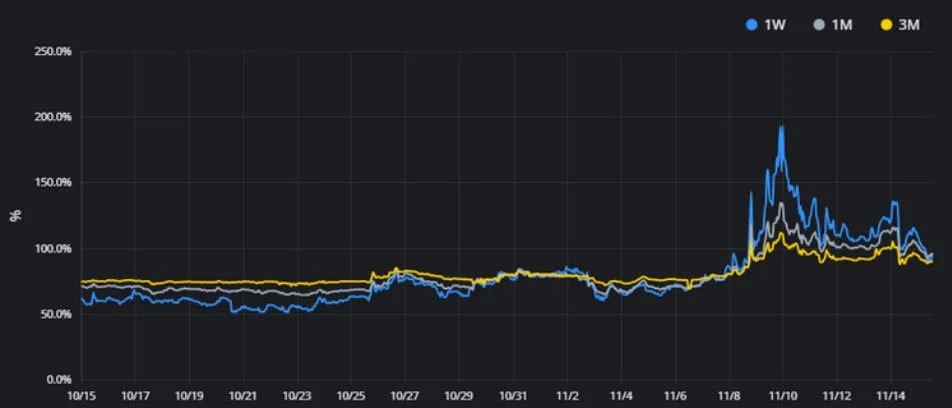Click the 10/25 date label
This screenshot has height=408, width=952.
pos(352,395)
